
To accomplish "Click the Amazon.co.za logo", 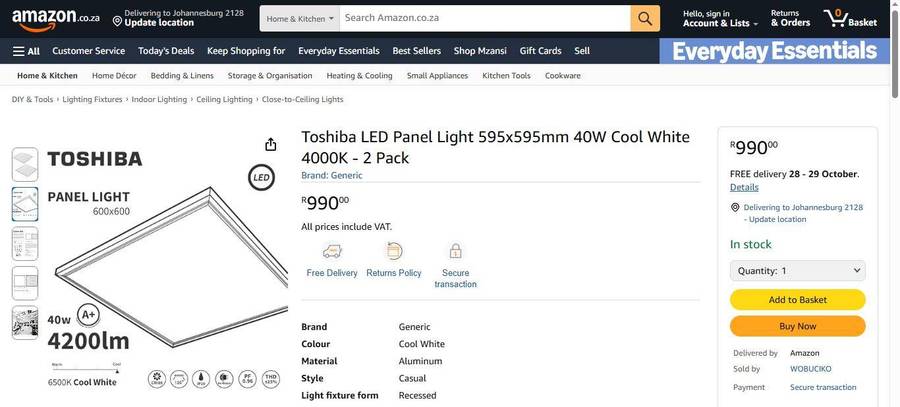I will 56,18.
